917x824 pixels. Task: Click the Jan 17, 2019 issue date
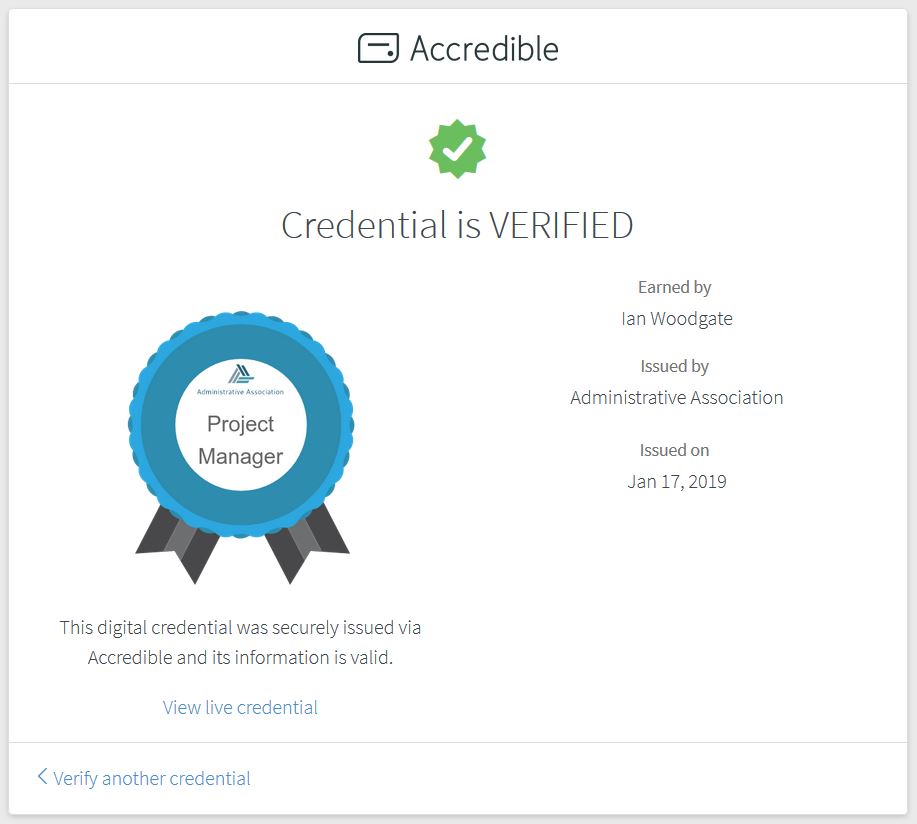click(x=677, y=482)
